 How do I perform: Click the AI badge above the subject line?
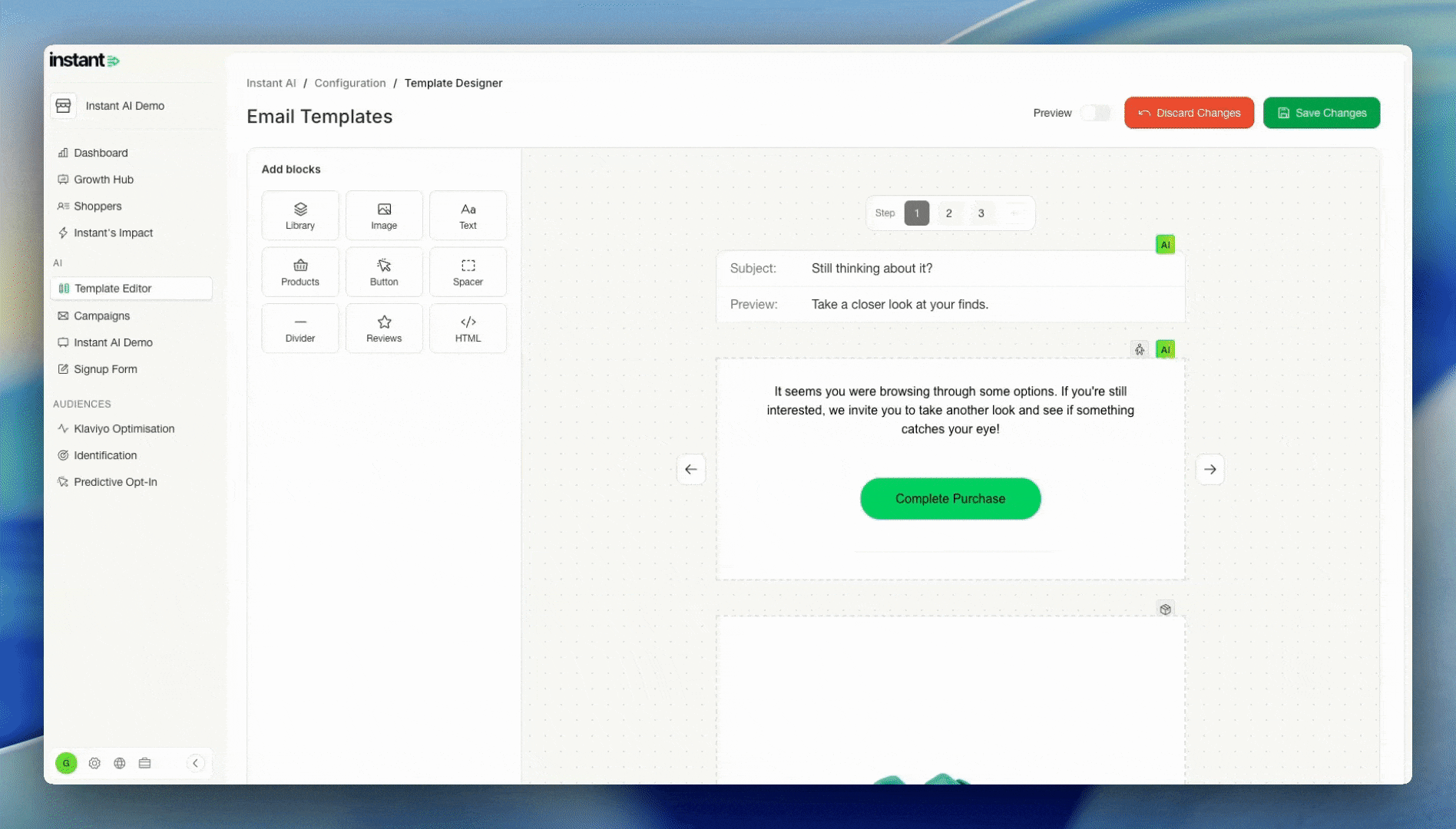tap(1165, 245)
